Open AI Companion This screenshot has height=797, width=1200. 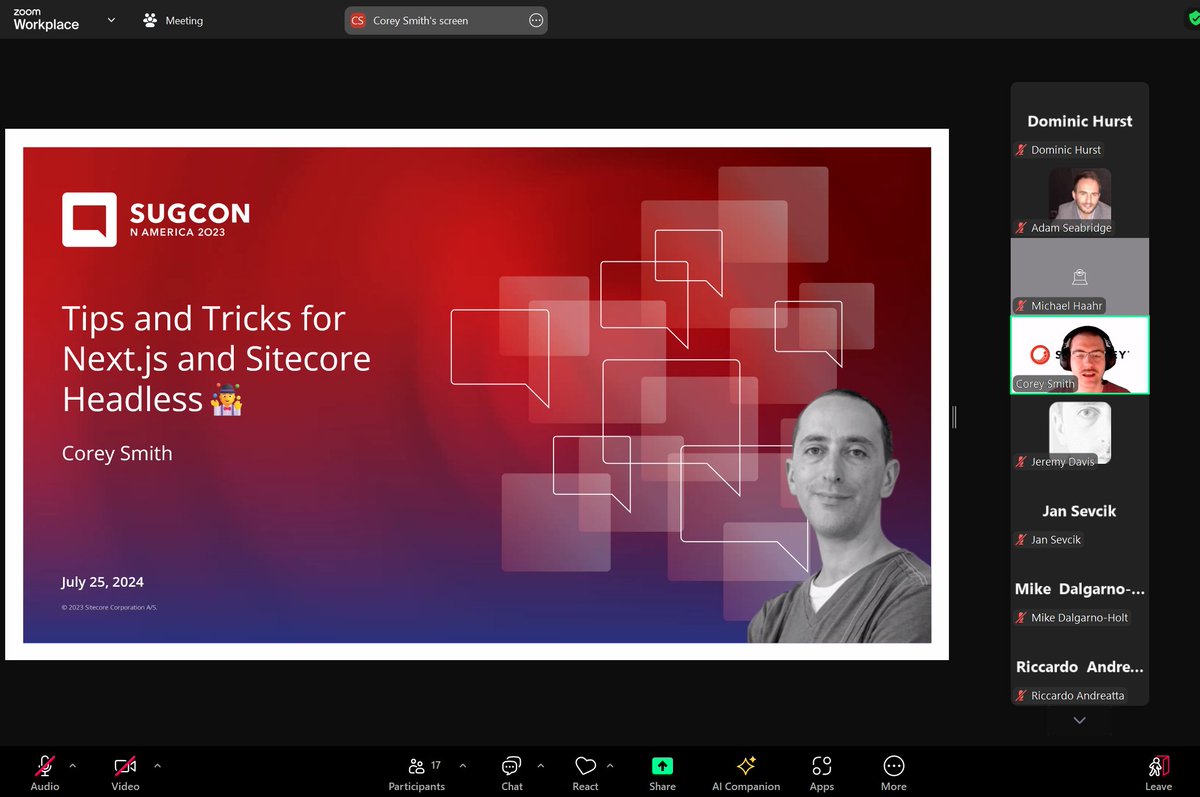(746, 771)
